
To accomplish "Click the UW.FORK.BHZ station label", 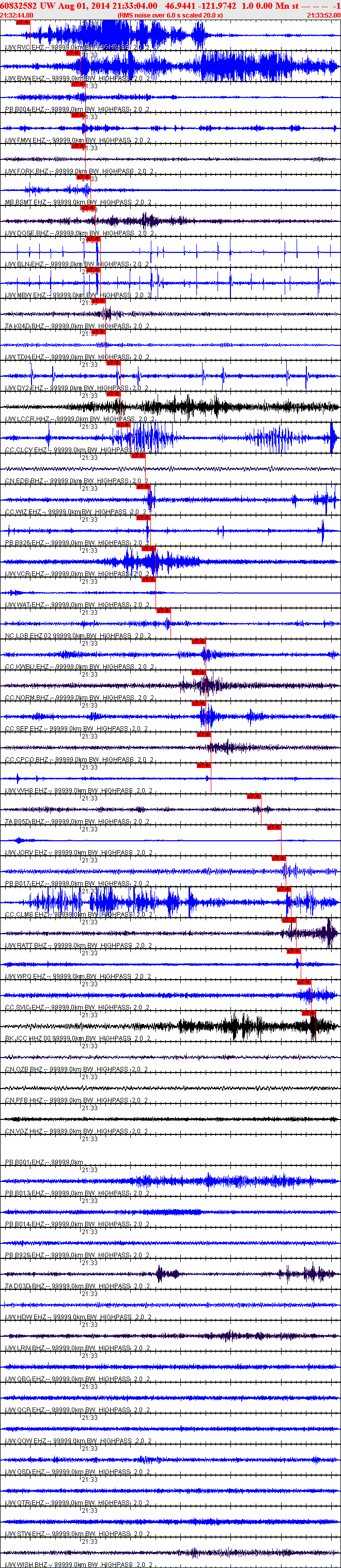I will [x=79, y=171].
